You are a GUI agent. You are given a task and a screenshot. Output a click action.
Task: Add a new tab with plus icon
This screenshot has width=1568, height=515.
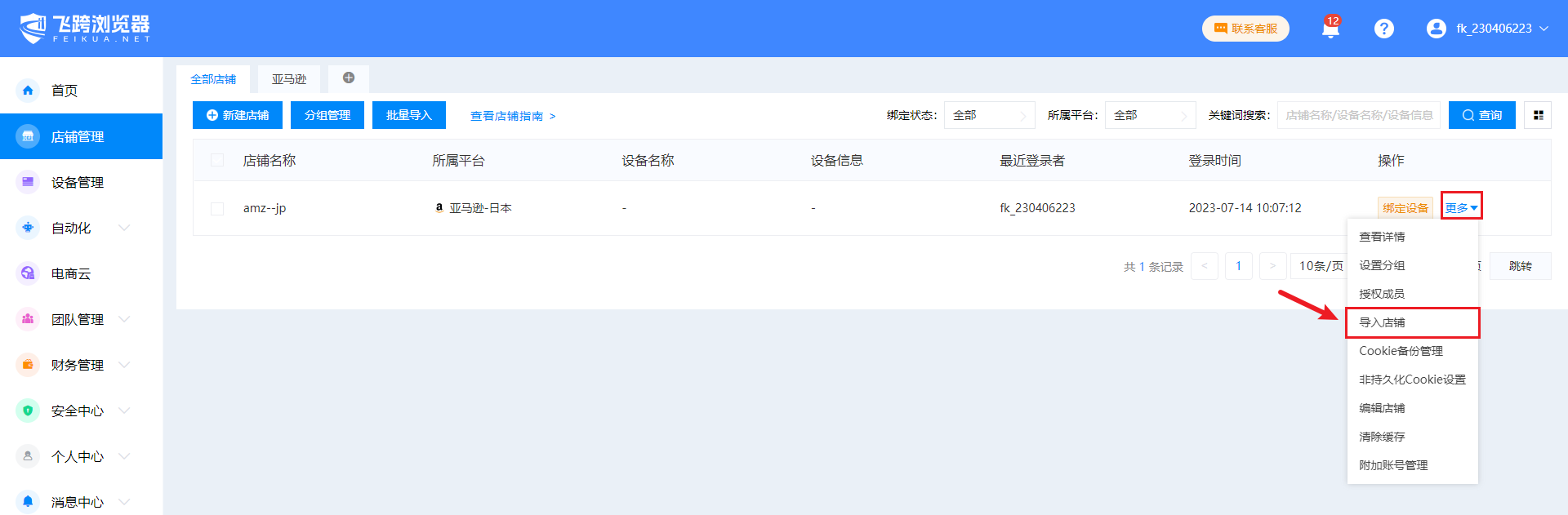coord(349,78)
